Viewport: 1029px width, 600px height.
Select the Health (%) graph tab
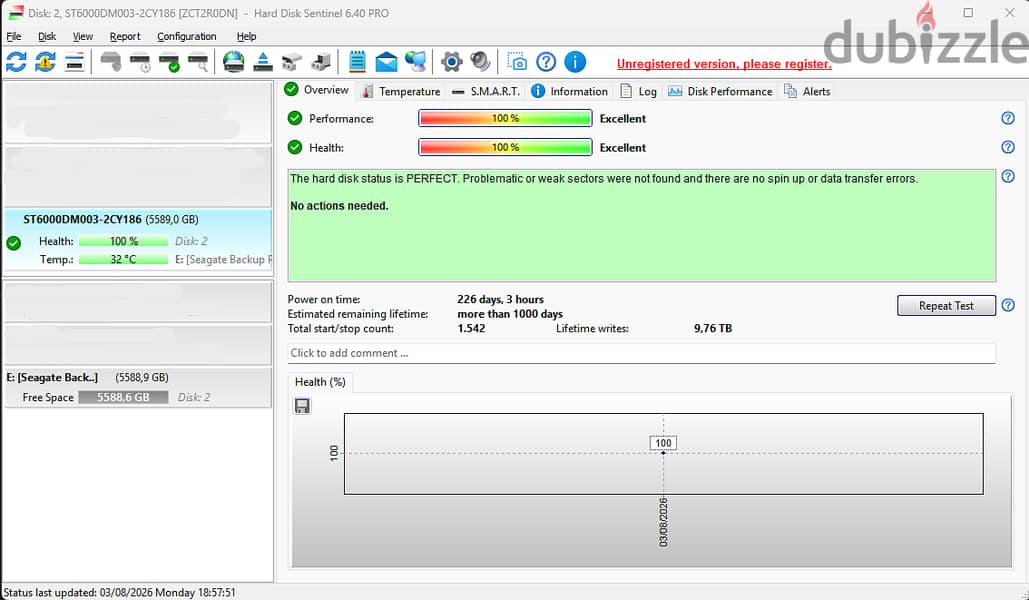pyautogui.click(x=320, y=382)
